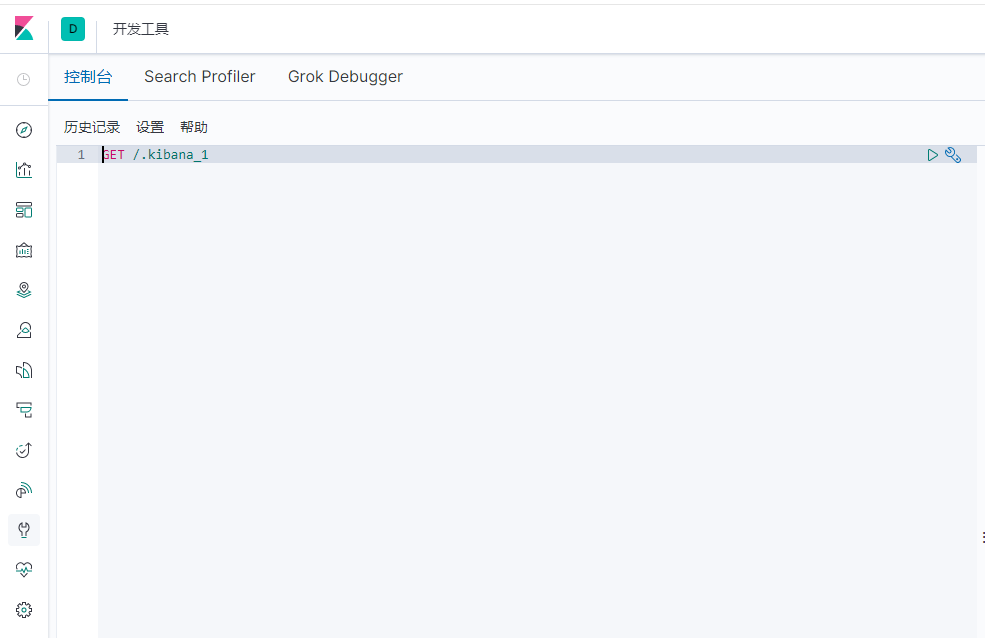Send the request with the play button
The height and width of the screenshot is (638, 985).
click(933, 155)
